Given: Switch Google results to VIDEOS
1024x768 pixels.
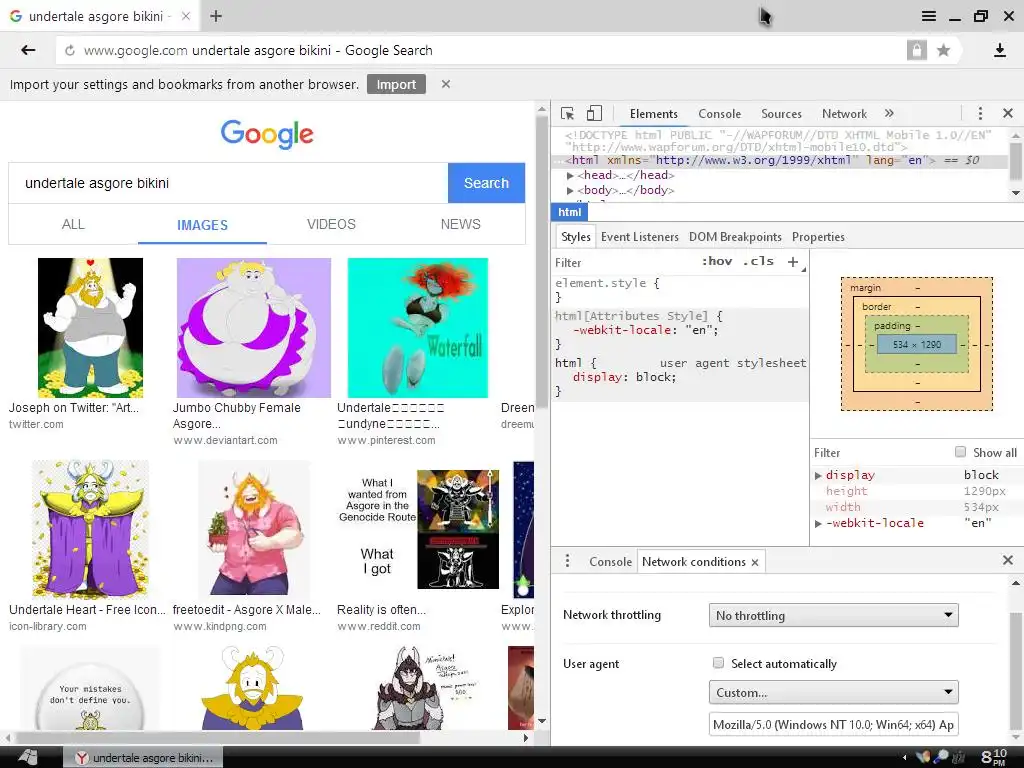Looking at the screenshot, I should tap(331, 225).
